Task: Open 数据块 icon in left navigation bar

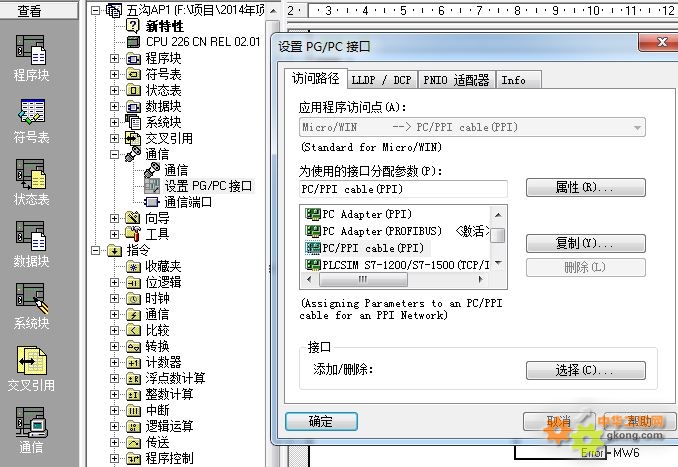Action: pyautogui.click(x=30, y=236)
